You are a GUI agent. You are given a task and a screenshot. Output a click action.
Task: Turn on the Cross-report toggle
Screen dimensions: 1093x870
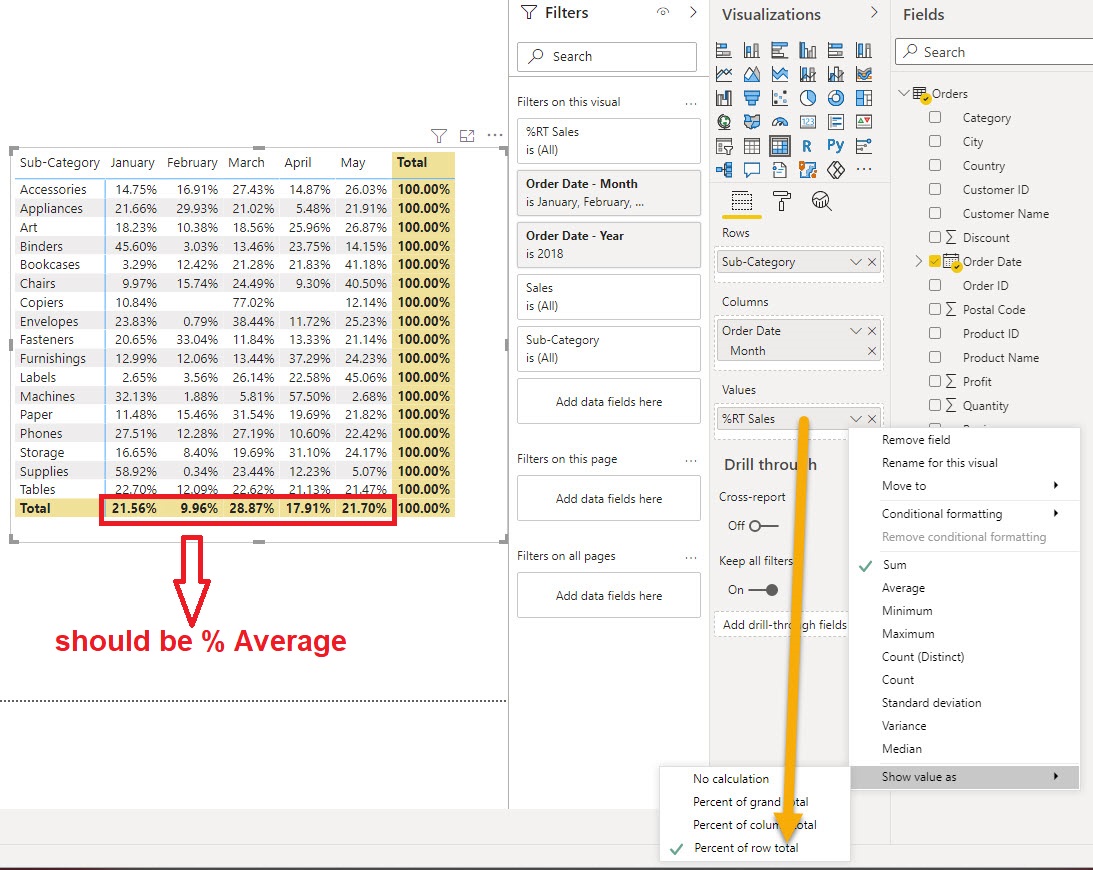pos(763,526)
